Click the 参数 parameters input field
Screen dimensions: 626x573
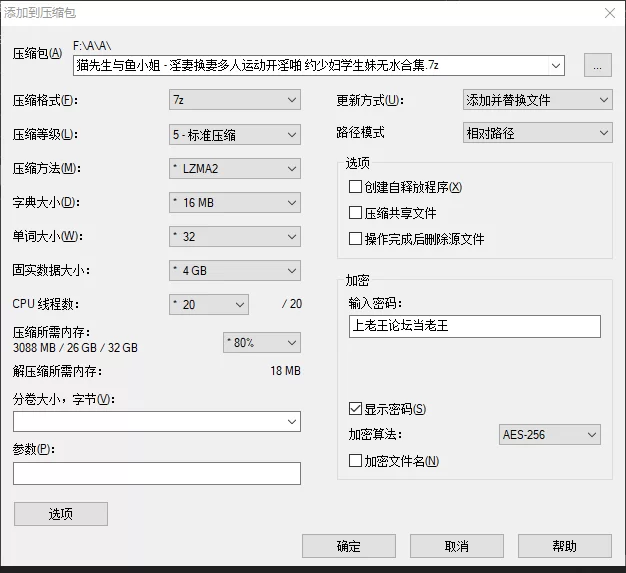(x=157, y=474)
